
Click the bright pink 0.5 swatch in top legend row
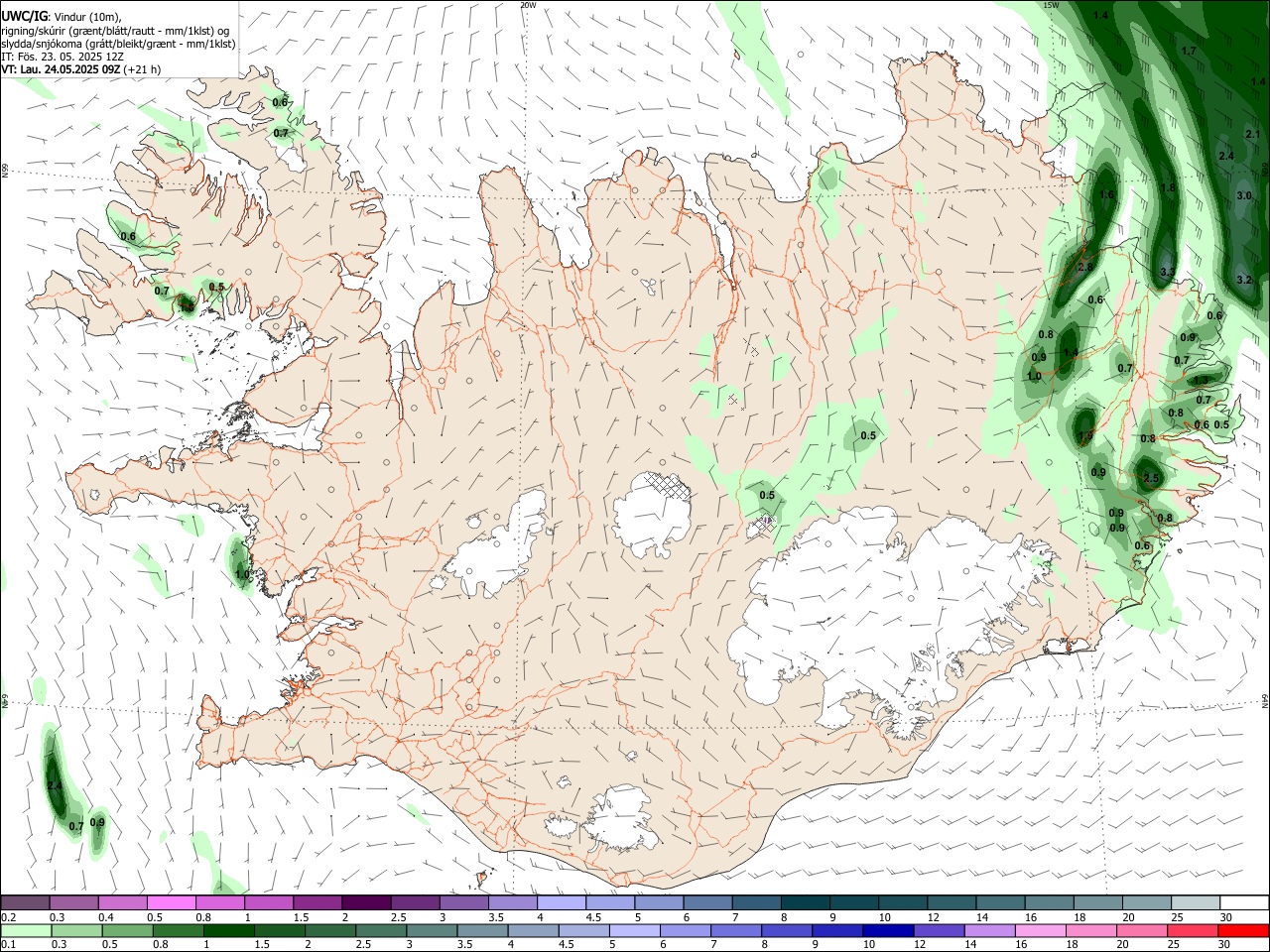click(x=171, y=903)
